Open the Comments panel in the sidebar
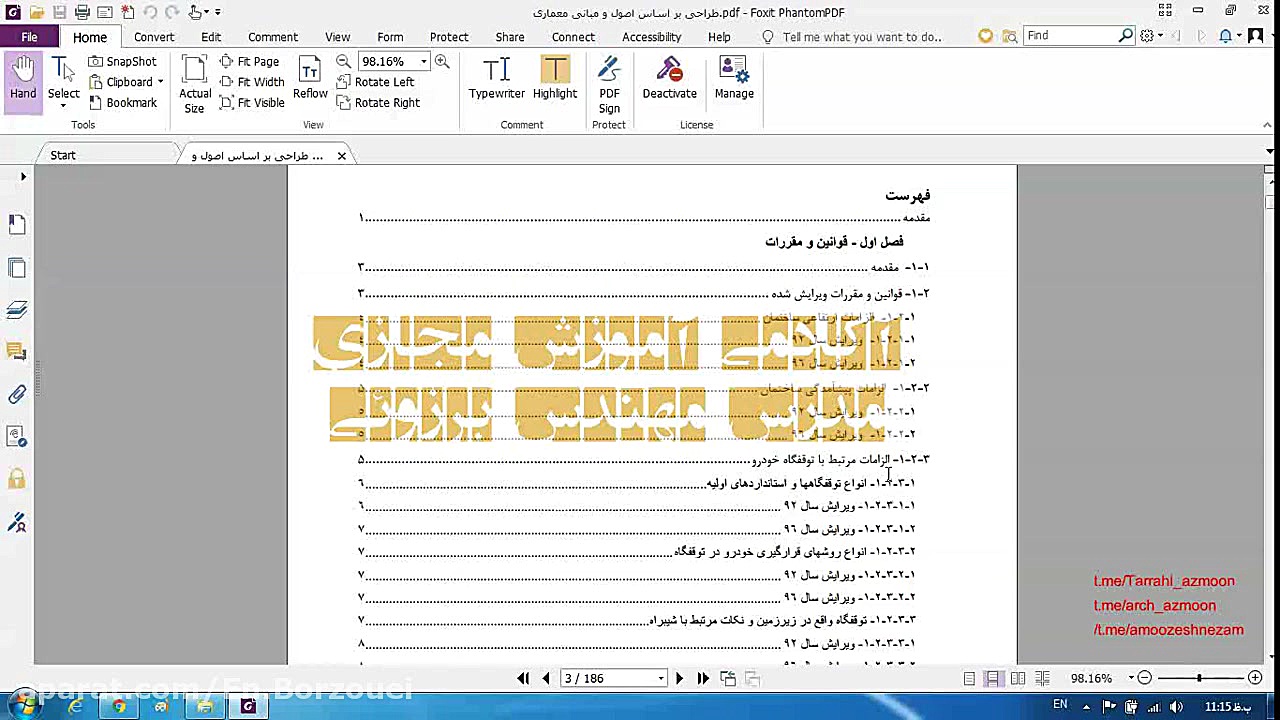Screen dimensions: 1280x720 click(16, 351)
